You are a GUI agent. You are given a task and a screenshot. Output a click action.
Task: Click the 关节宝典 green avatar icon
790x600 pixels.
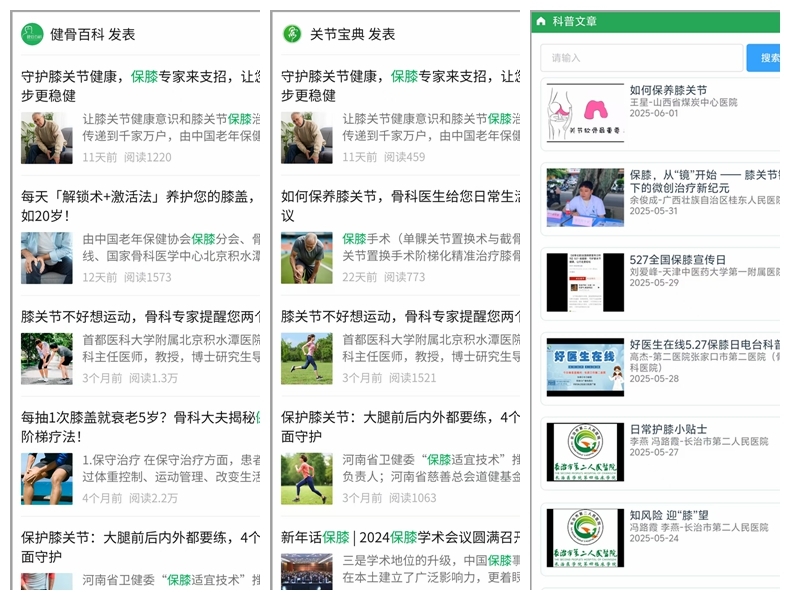pos(292,34)
